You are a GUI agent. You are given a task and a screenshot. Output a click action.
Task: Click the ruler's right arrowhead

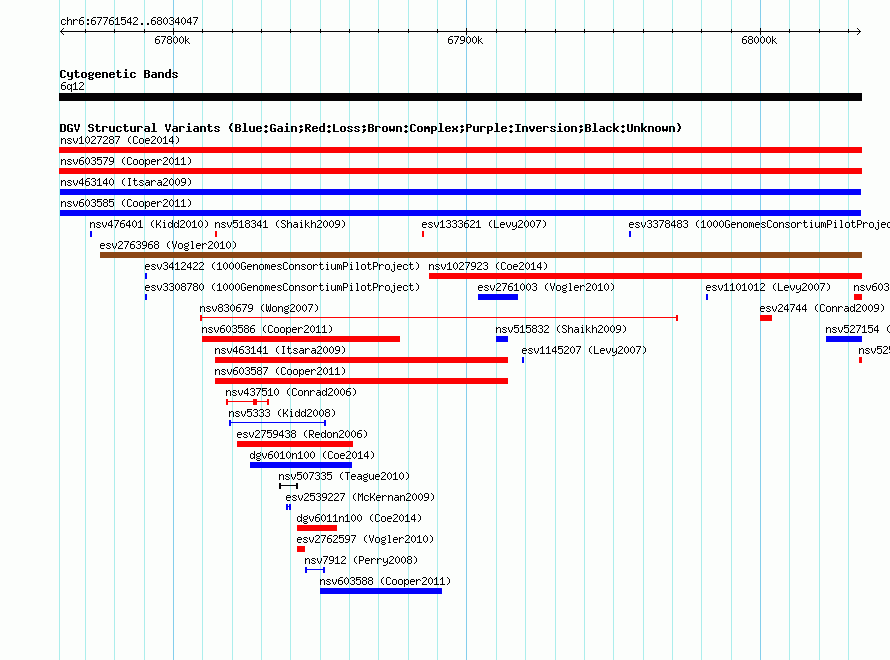[x=858, y=31]
